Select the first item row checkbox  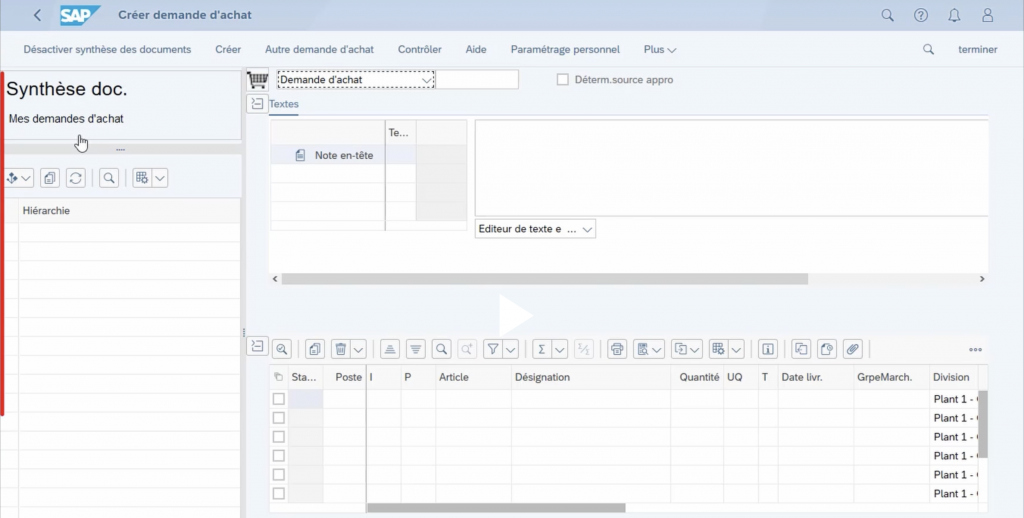279,399
